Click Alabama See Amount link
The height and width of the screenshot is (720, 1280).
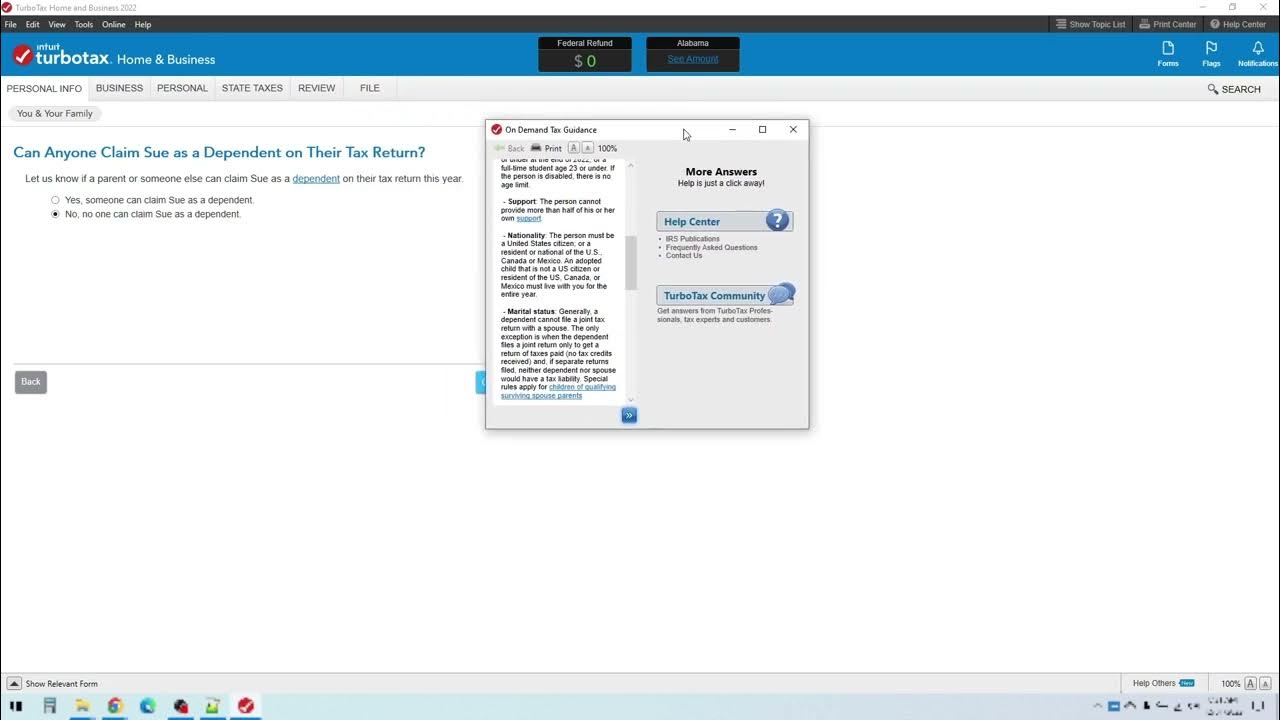point(693,59)
